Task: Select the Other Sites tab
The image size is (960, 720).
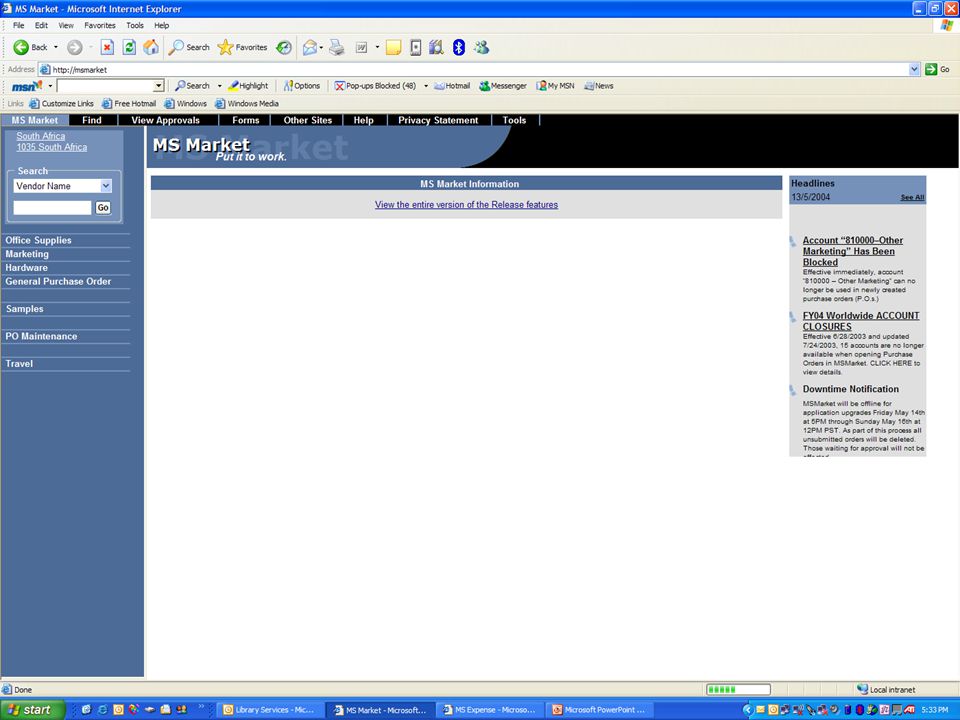Action: click(x=307, y=120)
